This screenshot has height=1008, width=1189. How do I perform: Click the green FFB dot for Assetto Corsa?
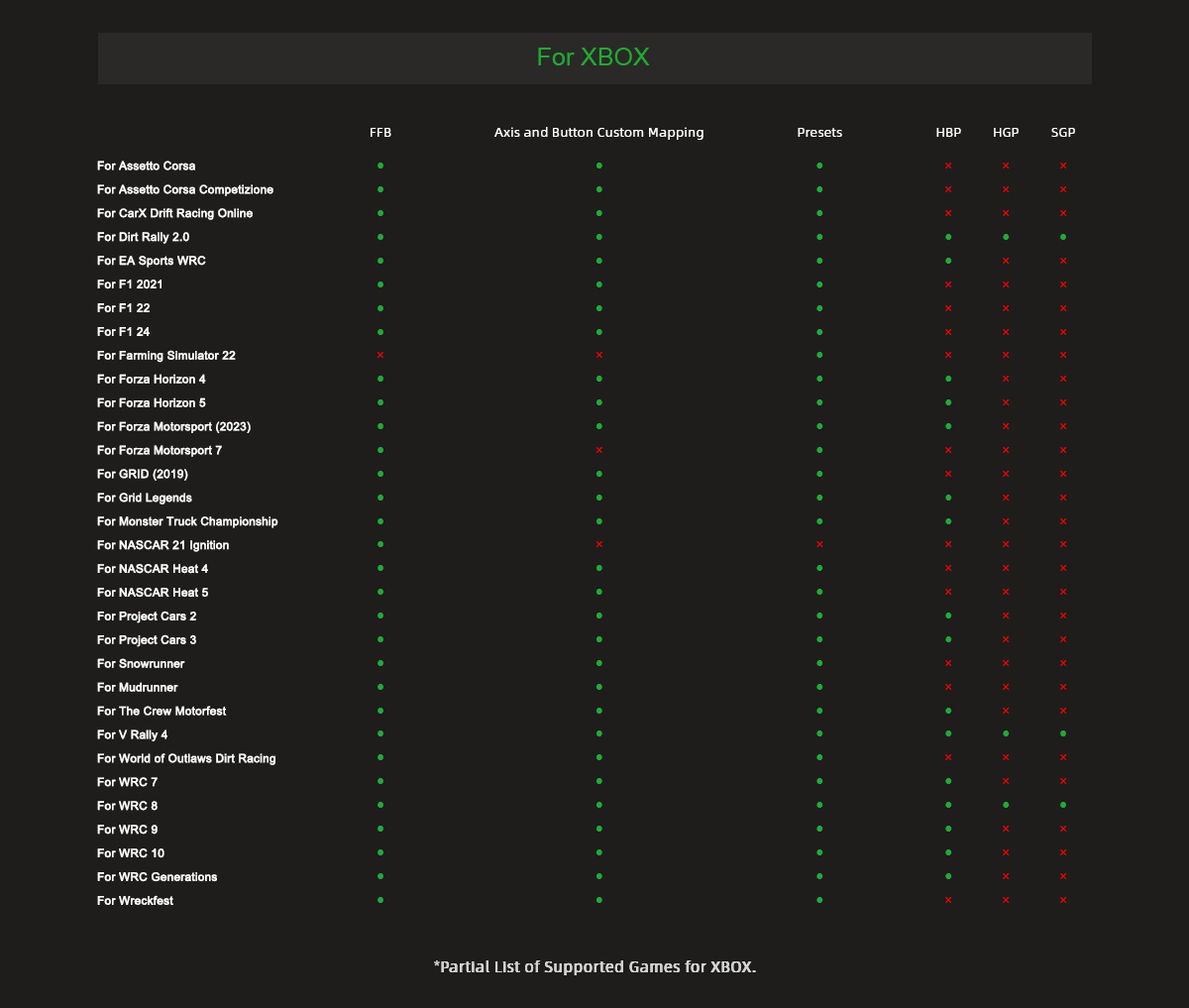[x=380, y=166]
